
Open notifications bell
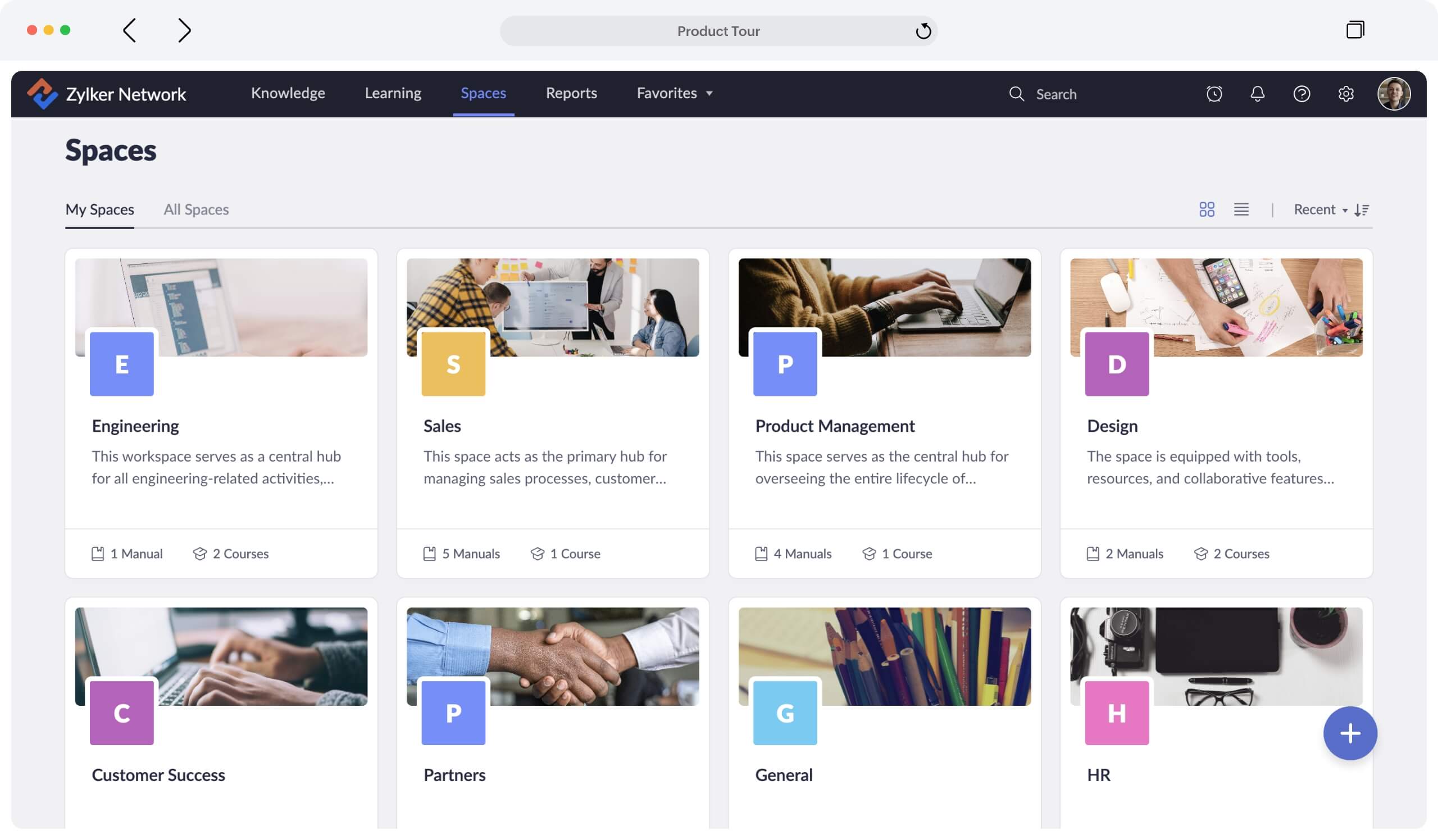1257,94
